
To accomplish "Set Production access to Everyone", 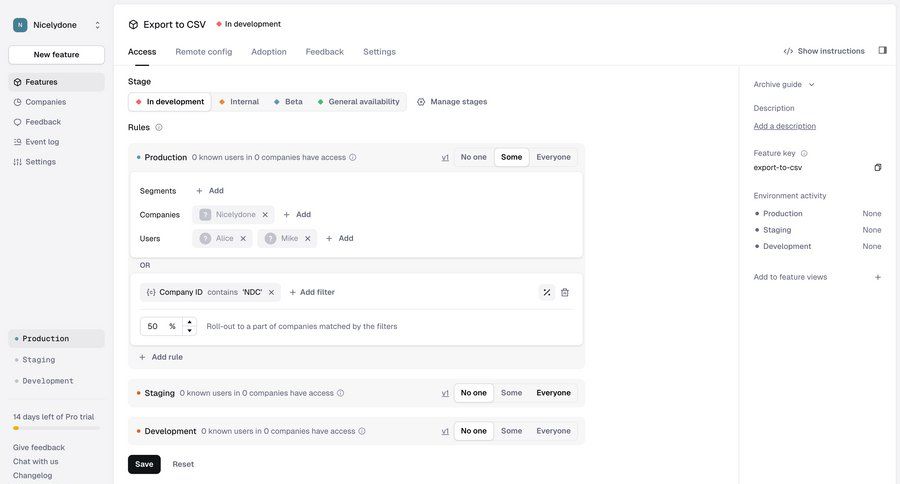I will [553, 157].
